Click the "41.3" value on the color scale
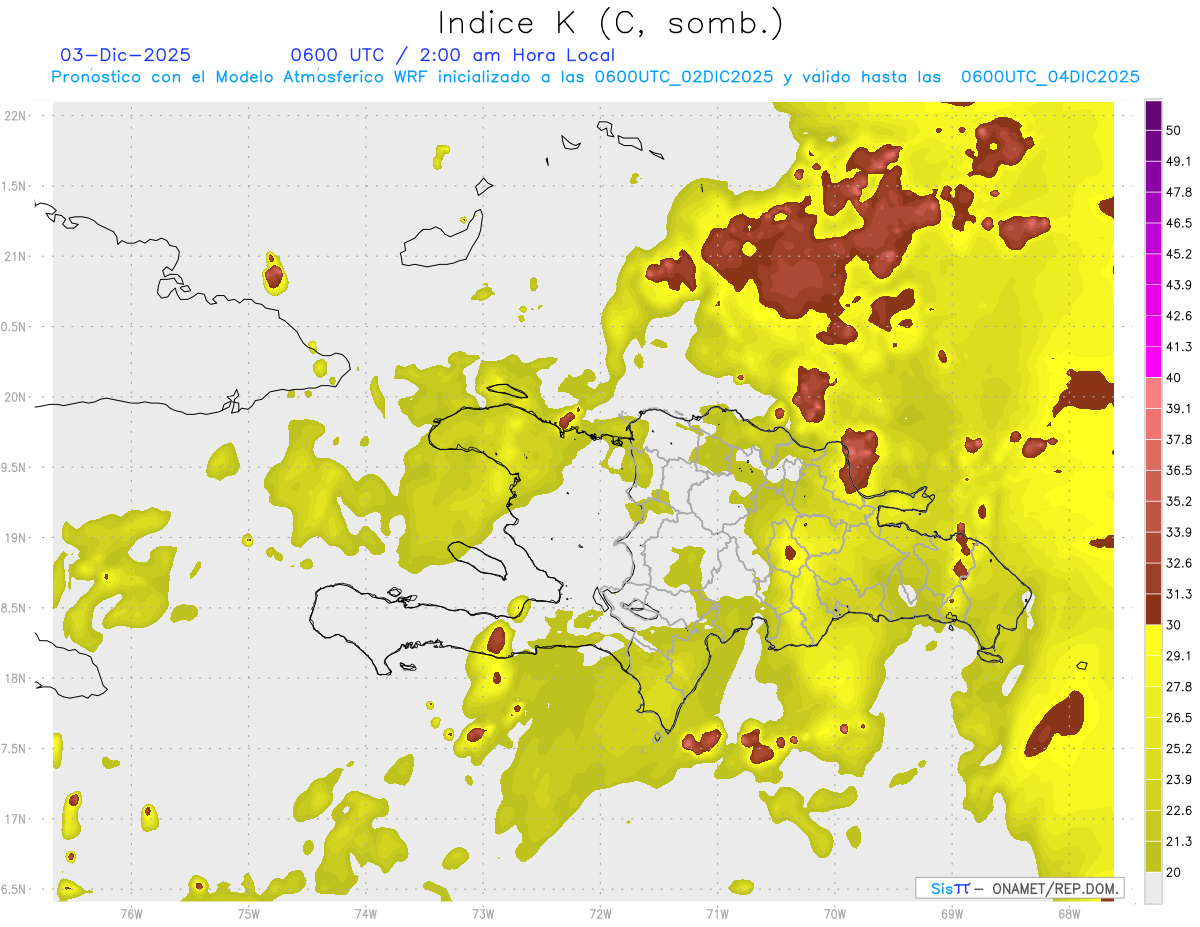Image resolution: width=1200 pixels, height=927 pixels. click(x=1179, y=347)
